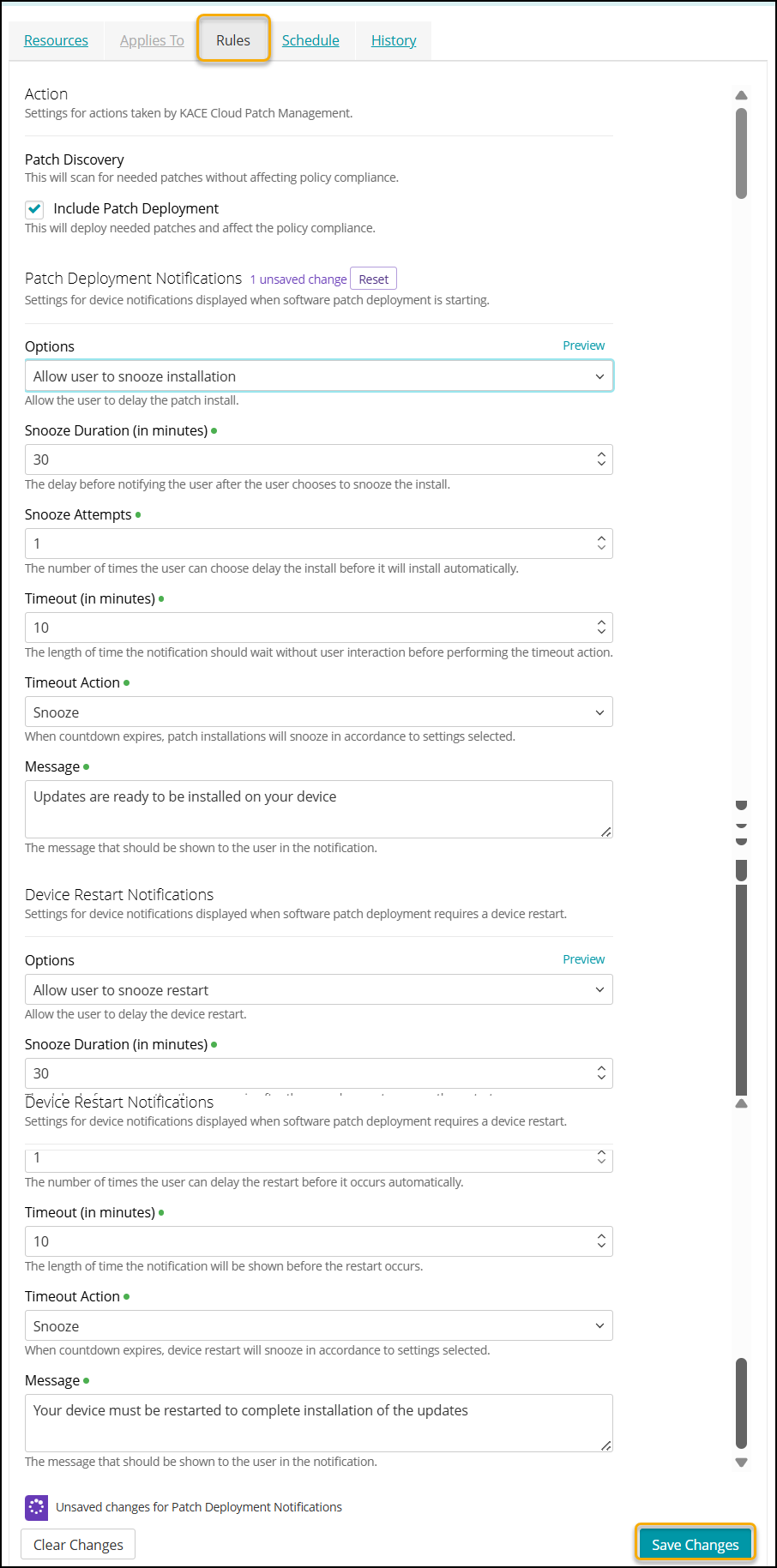Click the 'Updates are ready' message text area

pos(318,808)
